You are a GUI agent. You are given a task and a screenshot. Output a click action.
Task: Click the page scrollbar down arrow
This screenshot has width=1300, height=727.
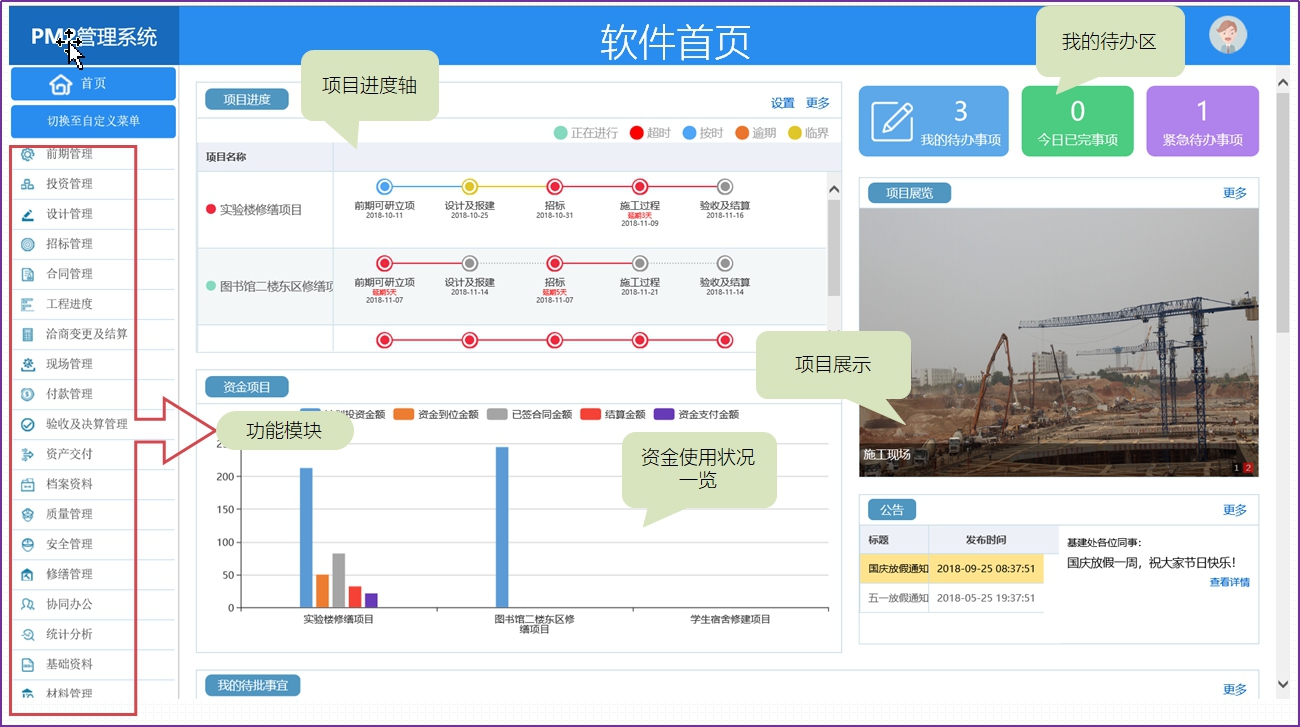[x=1283, y=685]
